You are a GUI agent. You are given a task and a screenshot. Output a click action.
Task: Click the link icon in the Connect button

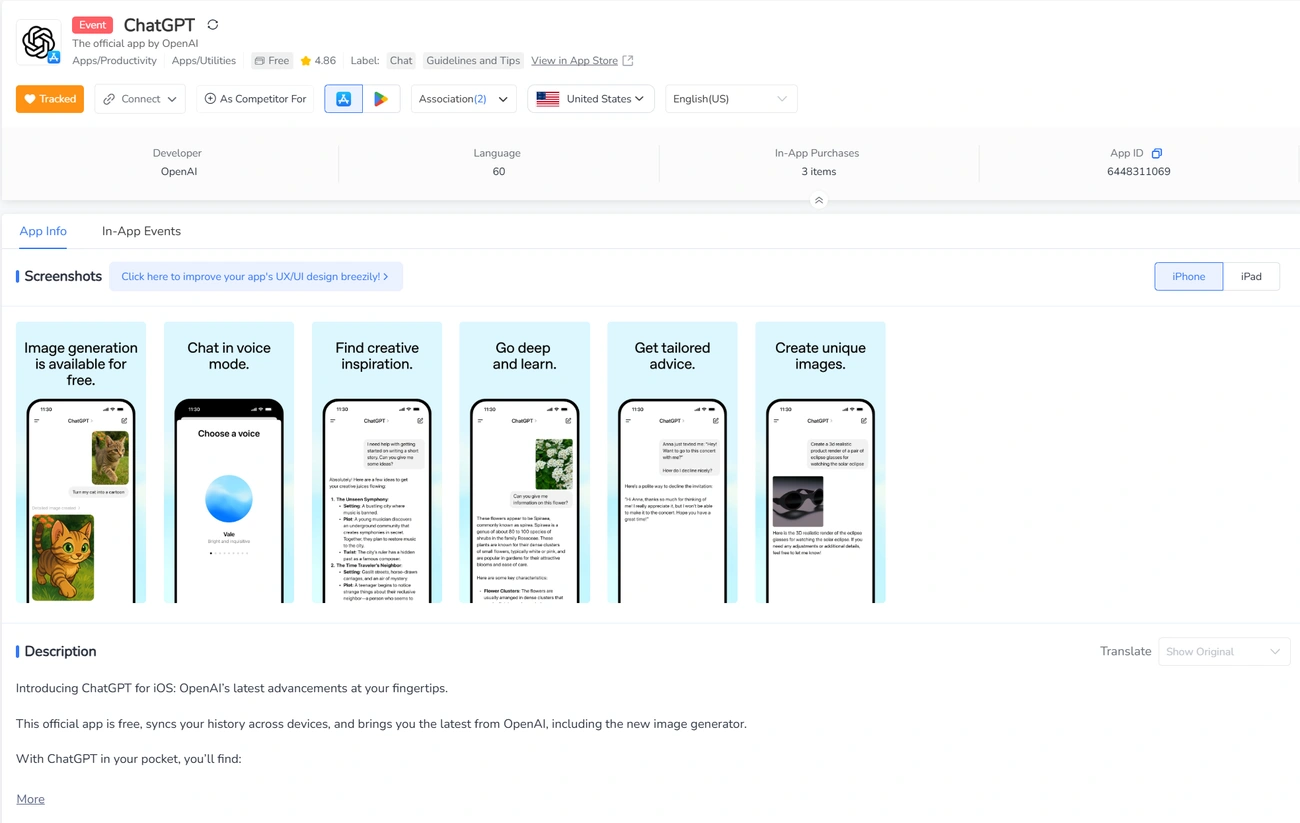(108, 99)
